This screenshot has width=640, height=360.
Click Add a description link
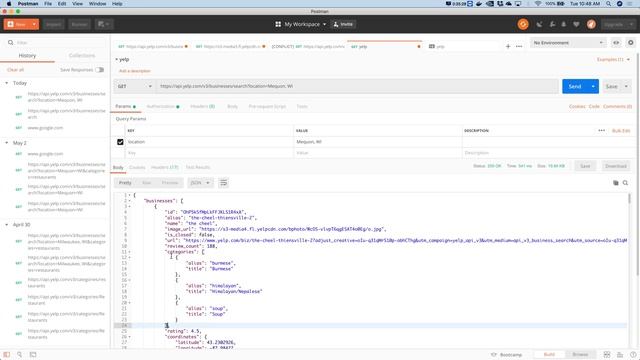135,71
